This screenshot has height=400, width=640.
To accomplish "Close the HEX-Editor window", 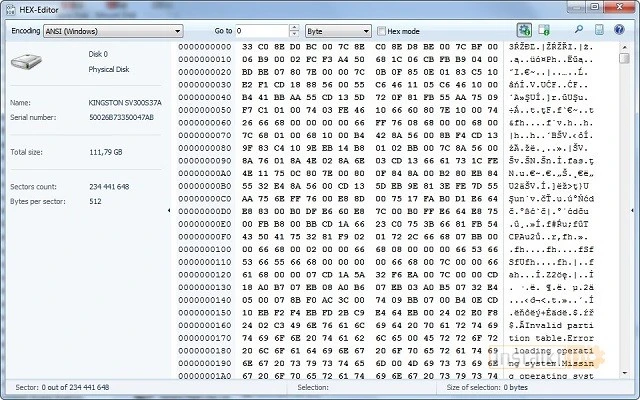I will (619, 7).
